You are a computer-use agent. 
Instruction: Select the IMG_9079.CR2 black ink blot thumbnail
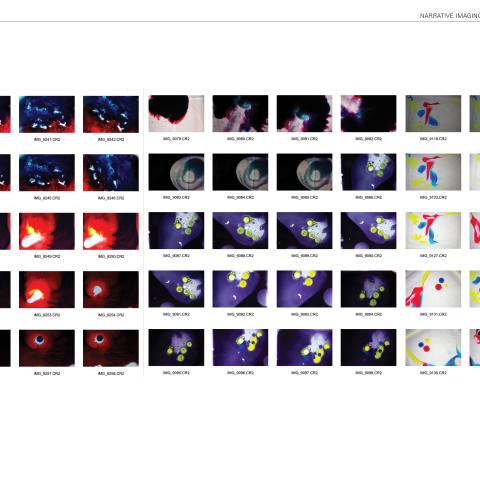pyautogui.click(x=176, y=114)
